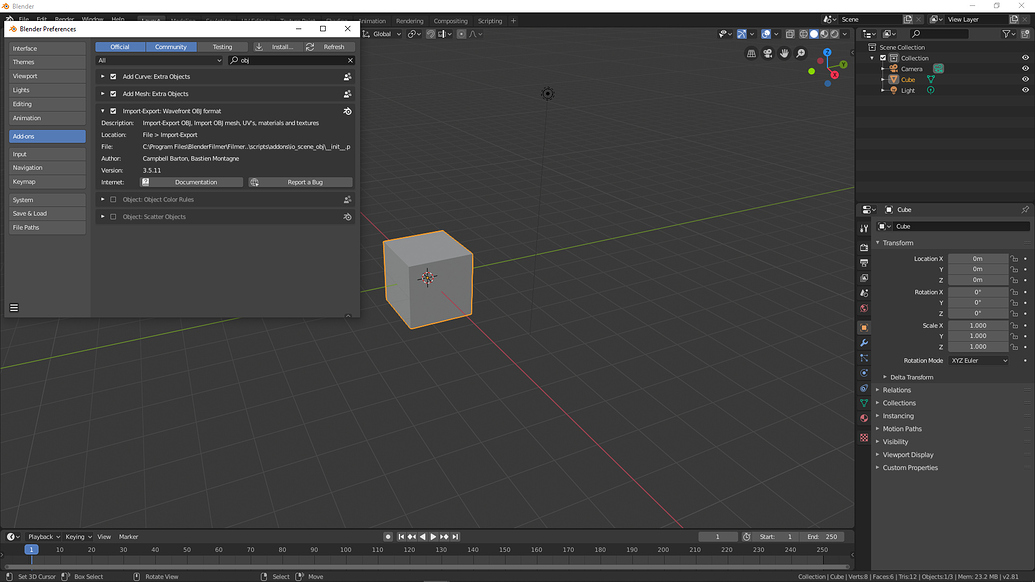
Task: Disable the Import-Export Wavefront OBJ addon checkbox
Action: [x=113, y=111]
